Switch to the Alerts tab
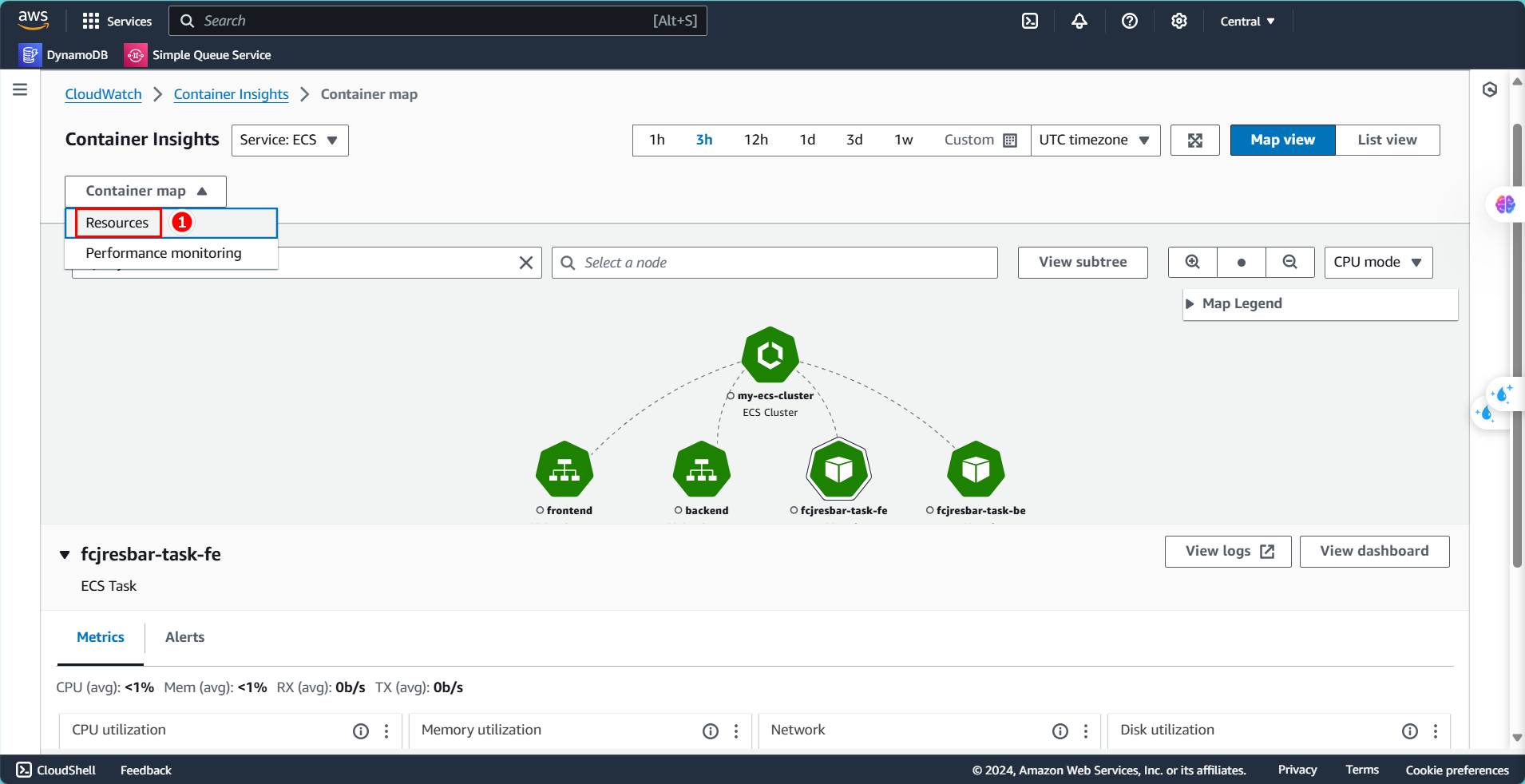This screenshot has height=784, width=1525. point(184,637)
